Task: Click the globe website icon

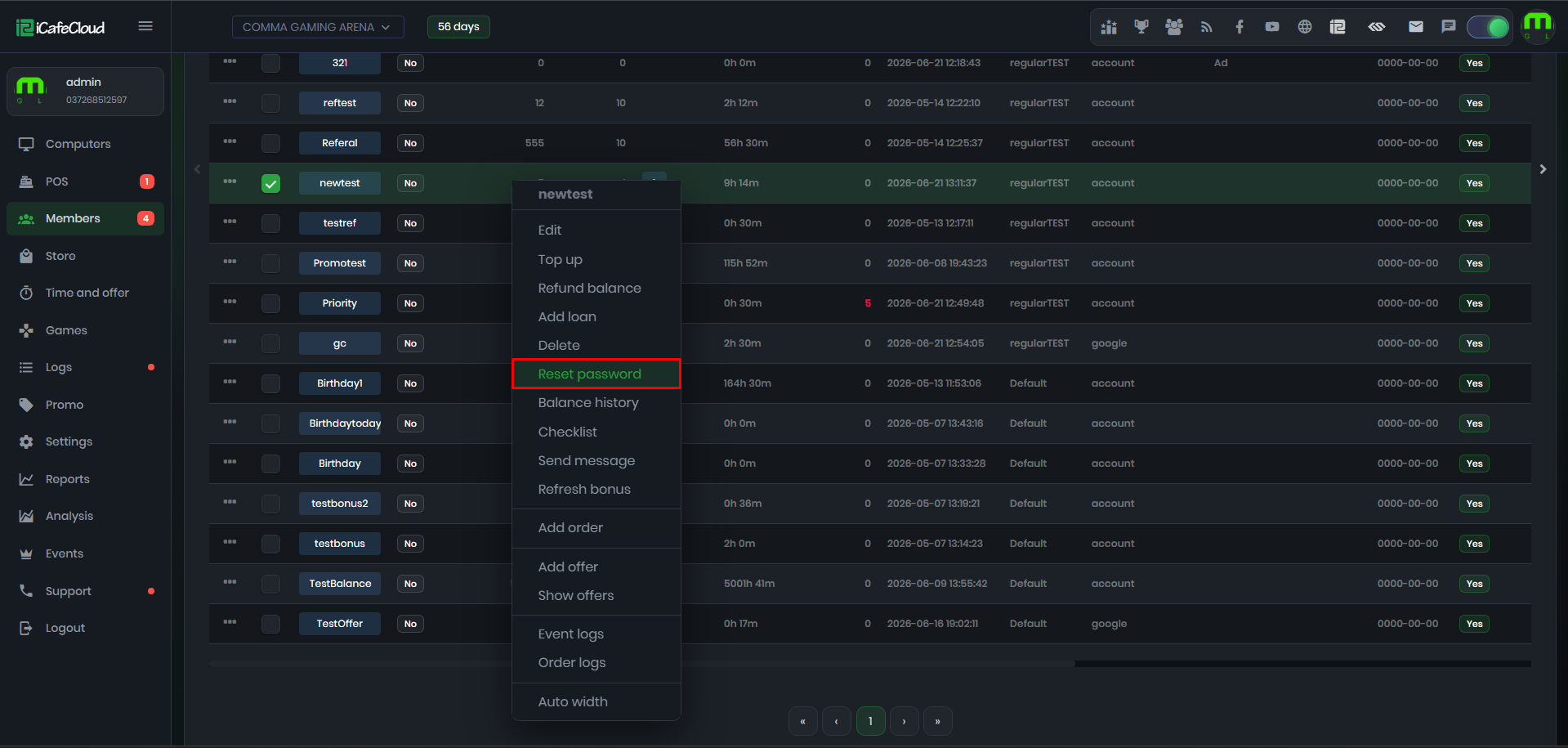Action: point(1305,27)
